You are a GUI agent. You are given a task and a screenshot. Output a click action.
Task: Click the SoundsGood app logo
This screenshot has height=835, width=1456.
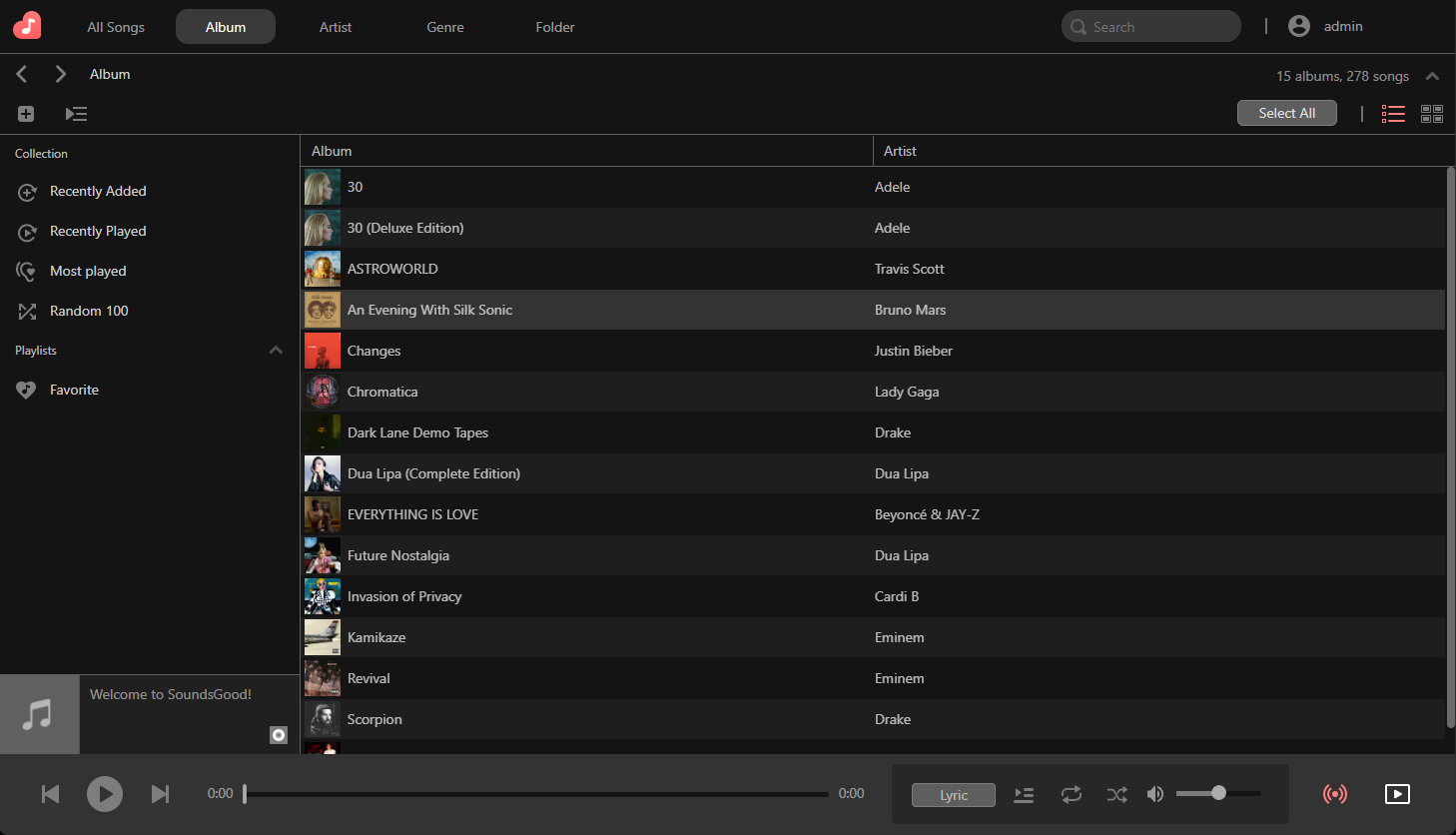tap(28, 26)
